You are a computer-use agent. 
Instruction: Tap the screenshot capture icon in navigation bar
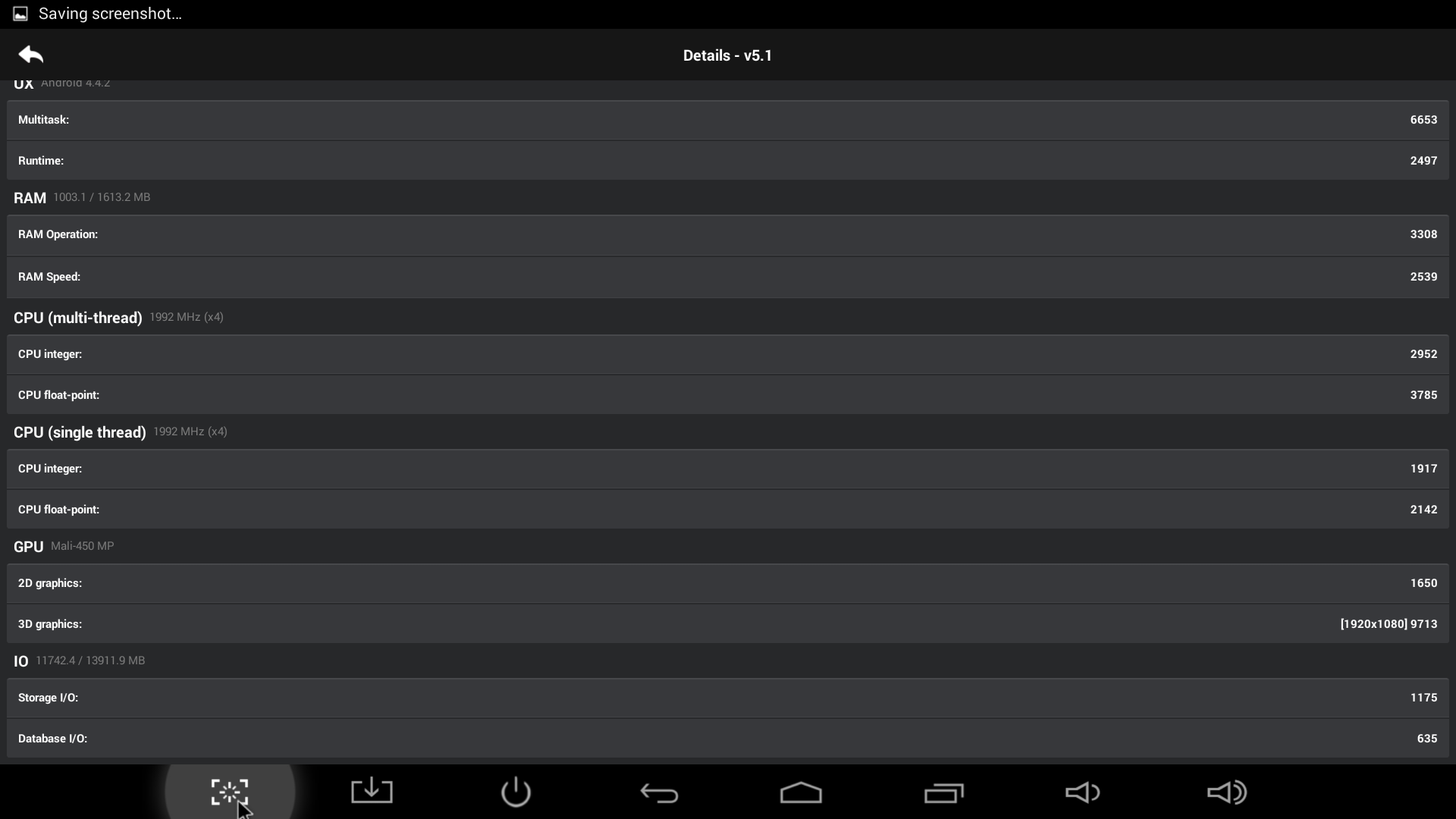[x=230, y=792]
